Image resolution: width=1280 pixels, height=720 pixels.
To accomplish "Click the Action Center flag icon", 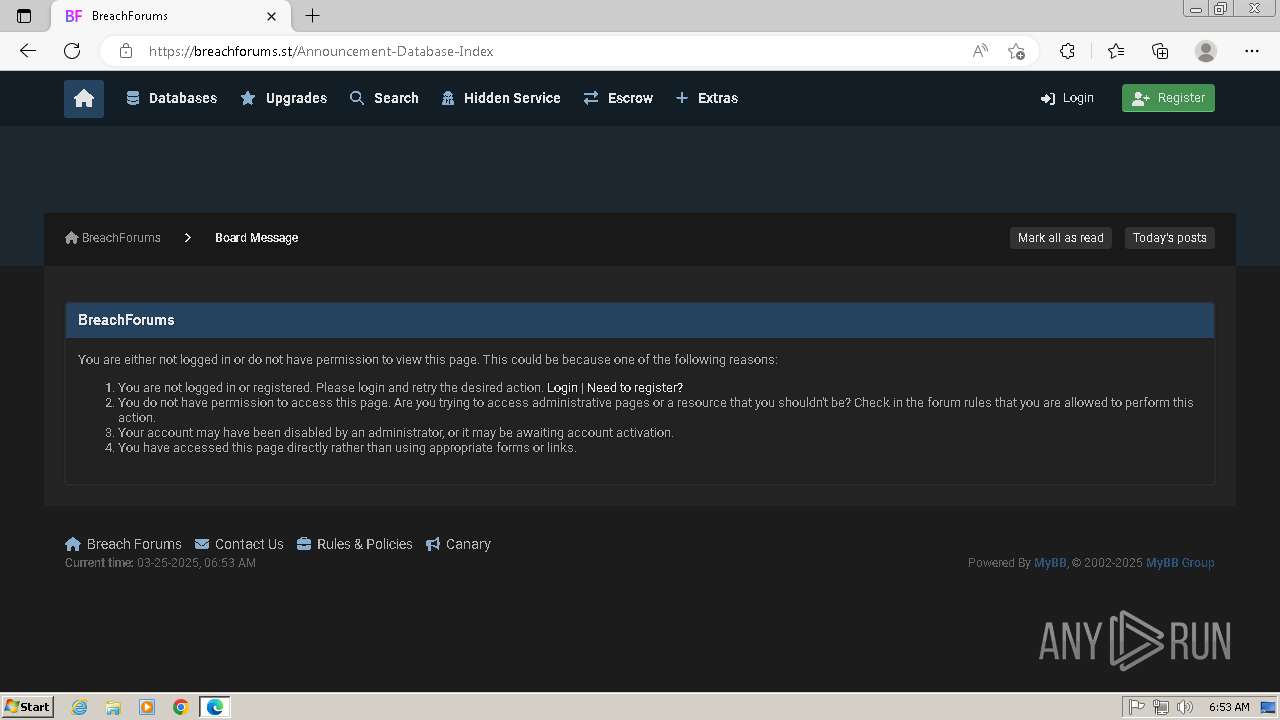I will [1137, 707].
